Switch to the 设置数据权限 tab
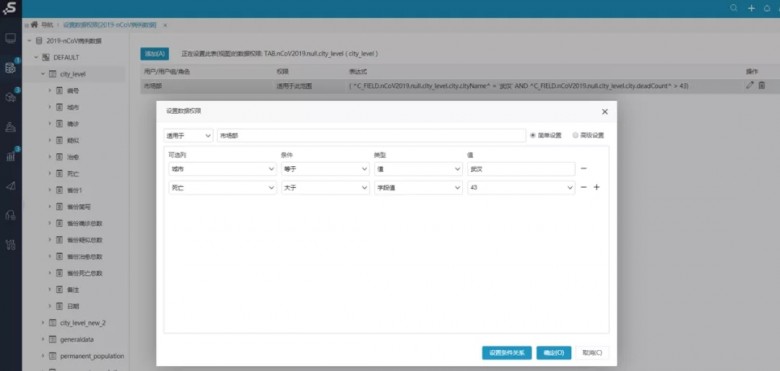The height and width of the screenshot is (371, 780). coord(110,24)
